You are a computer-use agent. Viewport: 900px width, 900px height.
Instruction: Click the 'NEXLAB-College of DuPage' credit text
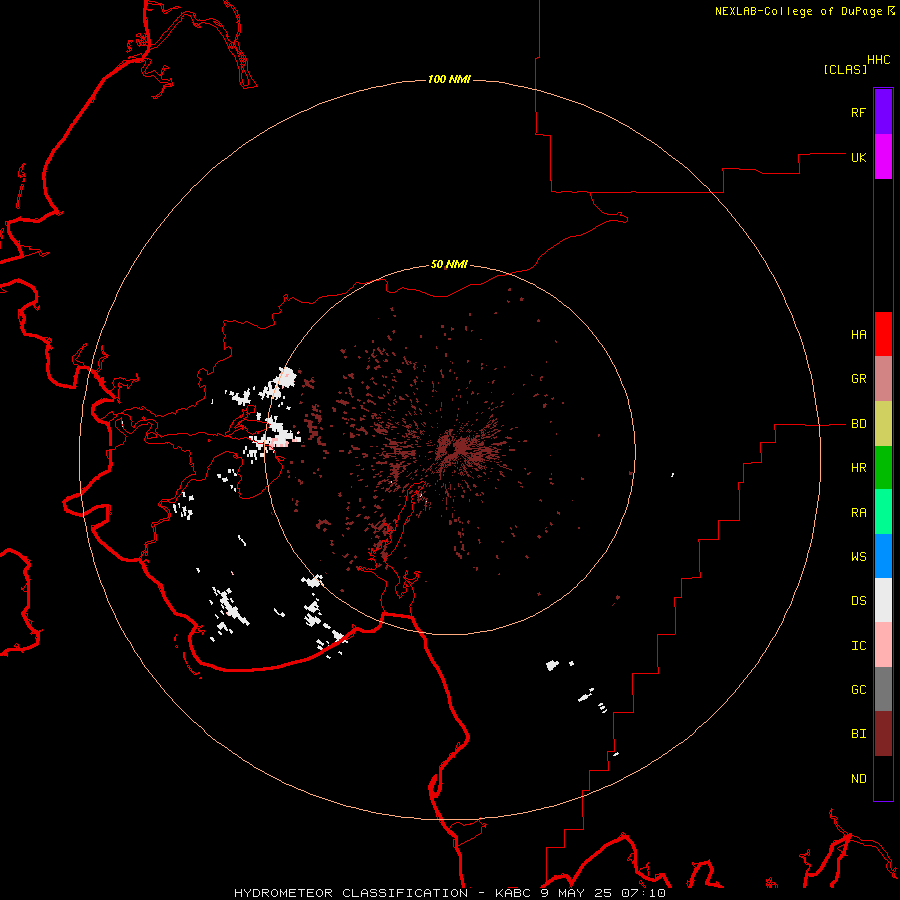798,11
